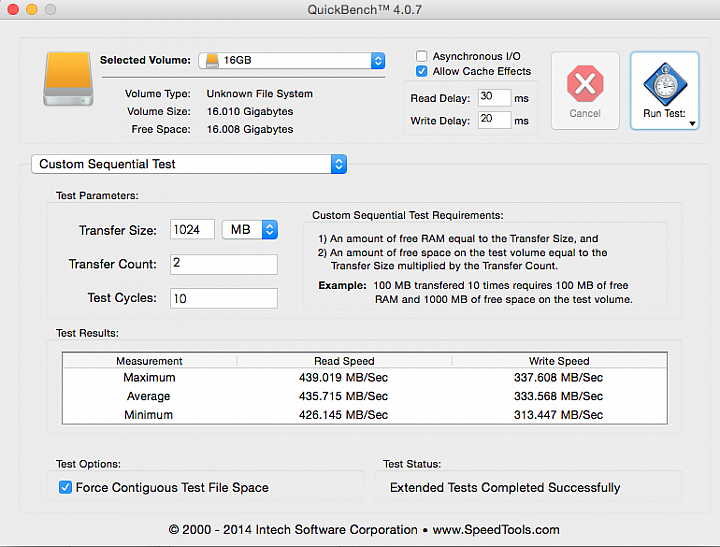Screen dimensions: 720x547
Task: Click Extended Tests Completed Successfully status
Action: click(505, 487)
